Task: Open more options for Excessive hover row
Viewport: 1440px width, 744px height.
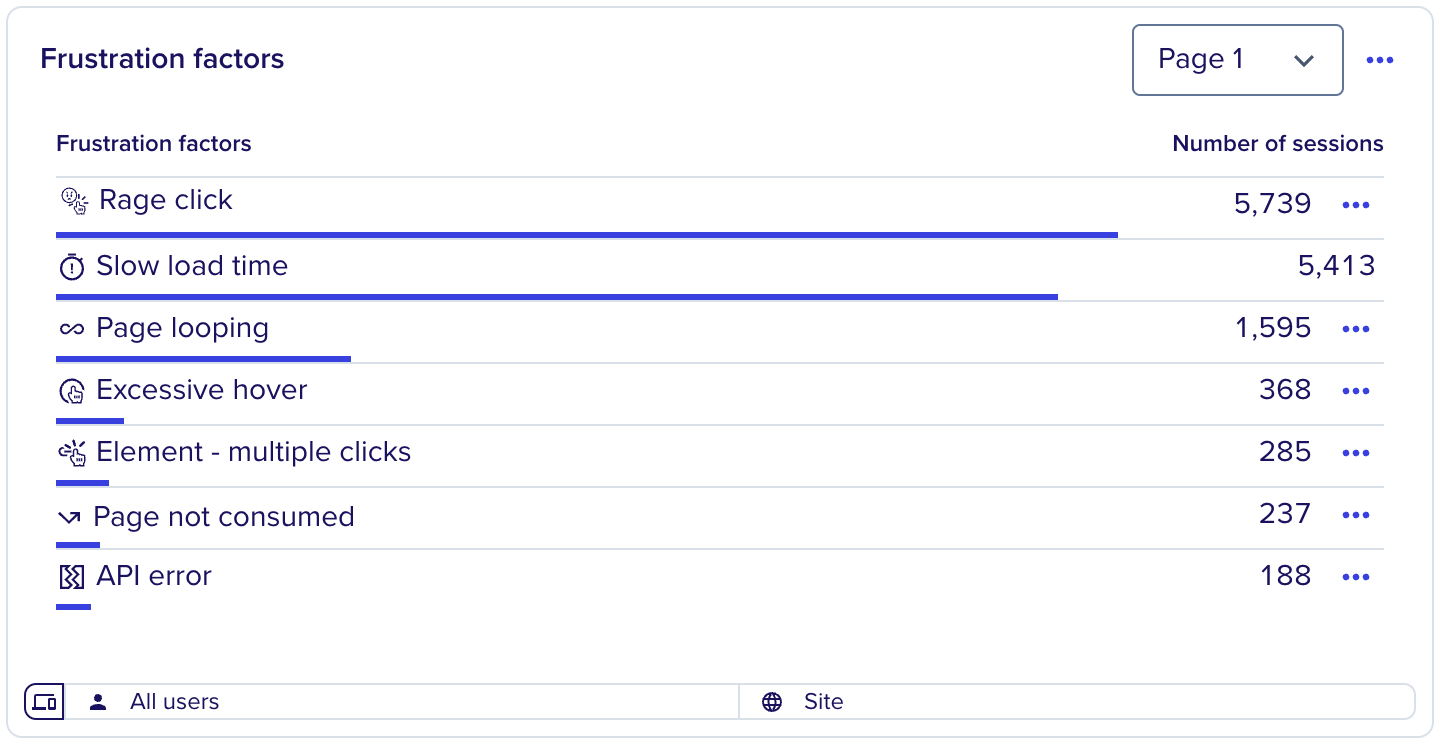Action: click(x=1355, y=391)
